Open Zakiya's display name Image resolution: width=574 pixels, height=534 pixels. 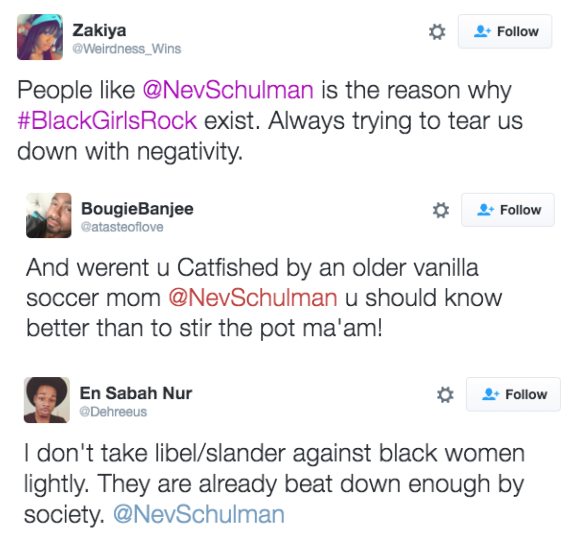point(99,30)
